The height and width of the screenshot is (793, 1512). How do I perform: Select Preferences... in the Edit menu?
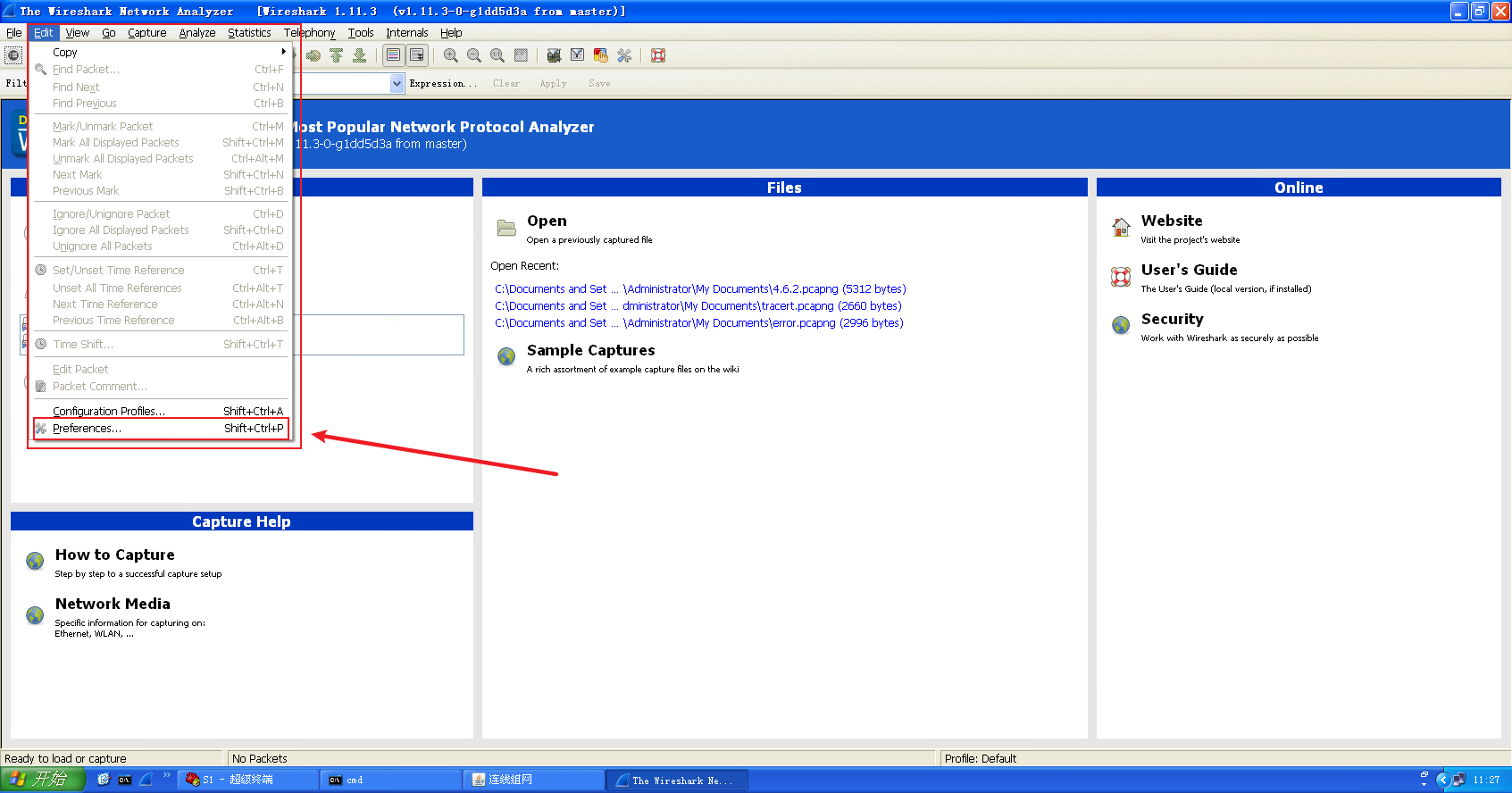(161, 429)
